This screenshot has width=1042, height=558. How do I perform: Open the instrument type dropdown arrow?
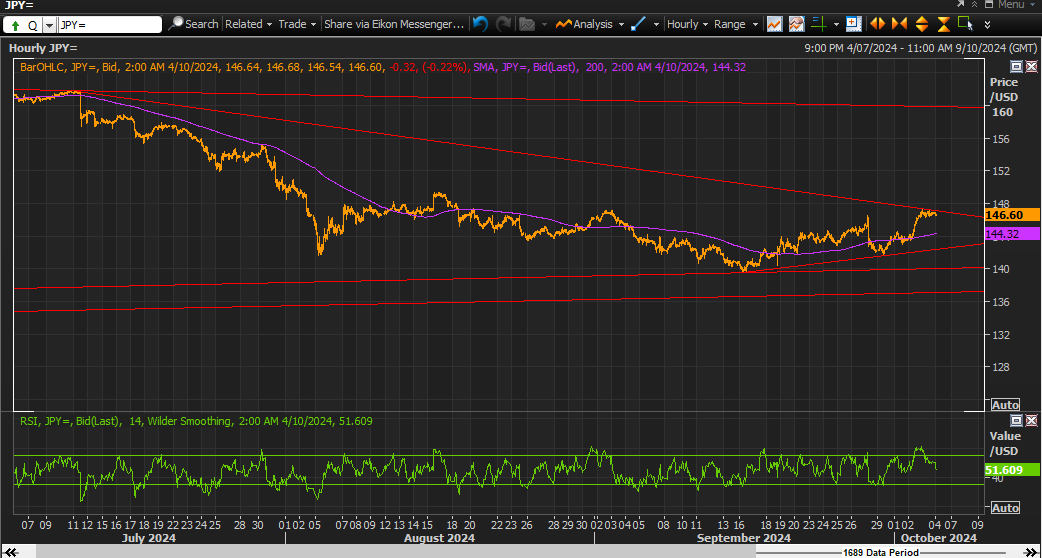point(50,25)
